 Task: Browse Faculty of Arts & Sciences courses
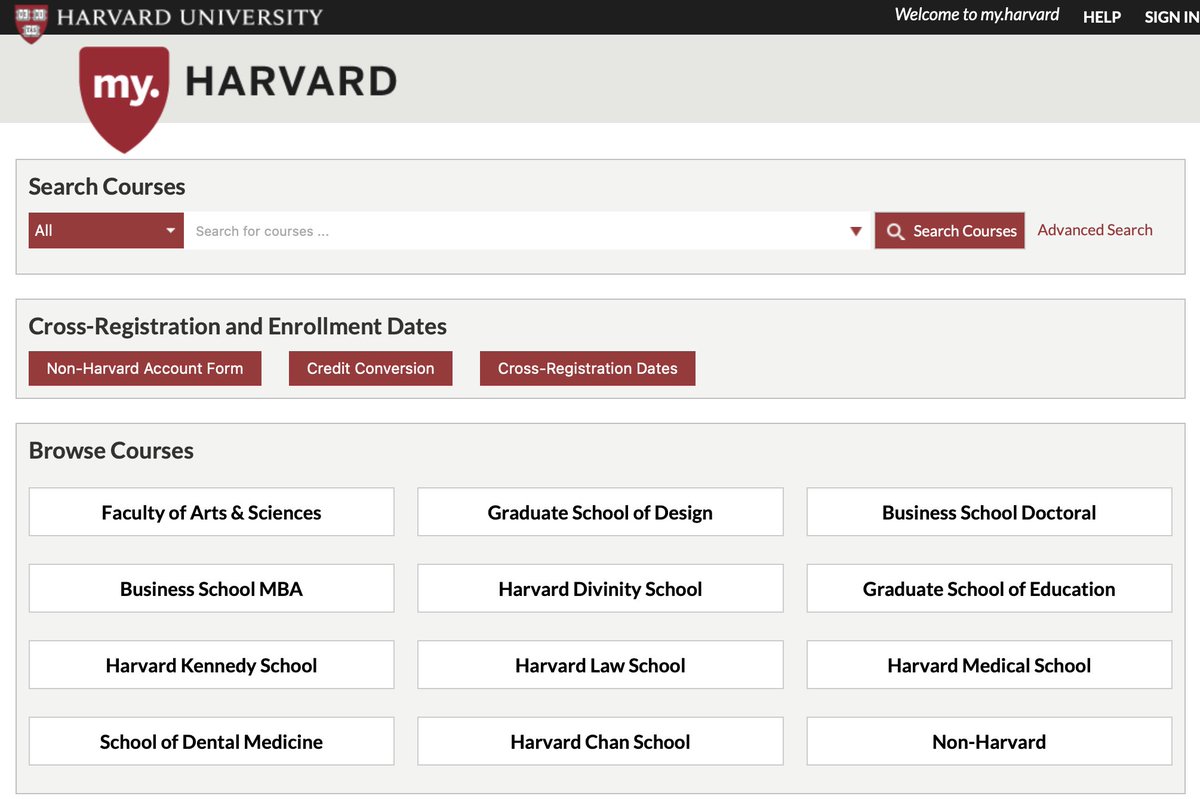pos(211,512)
